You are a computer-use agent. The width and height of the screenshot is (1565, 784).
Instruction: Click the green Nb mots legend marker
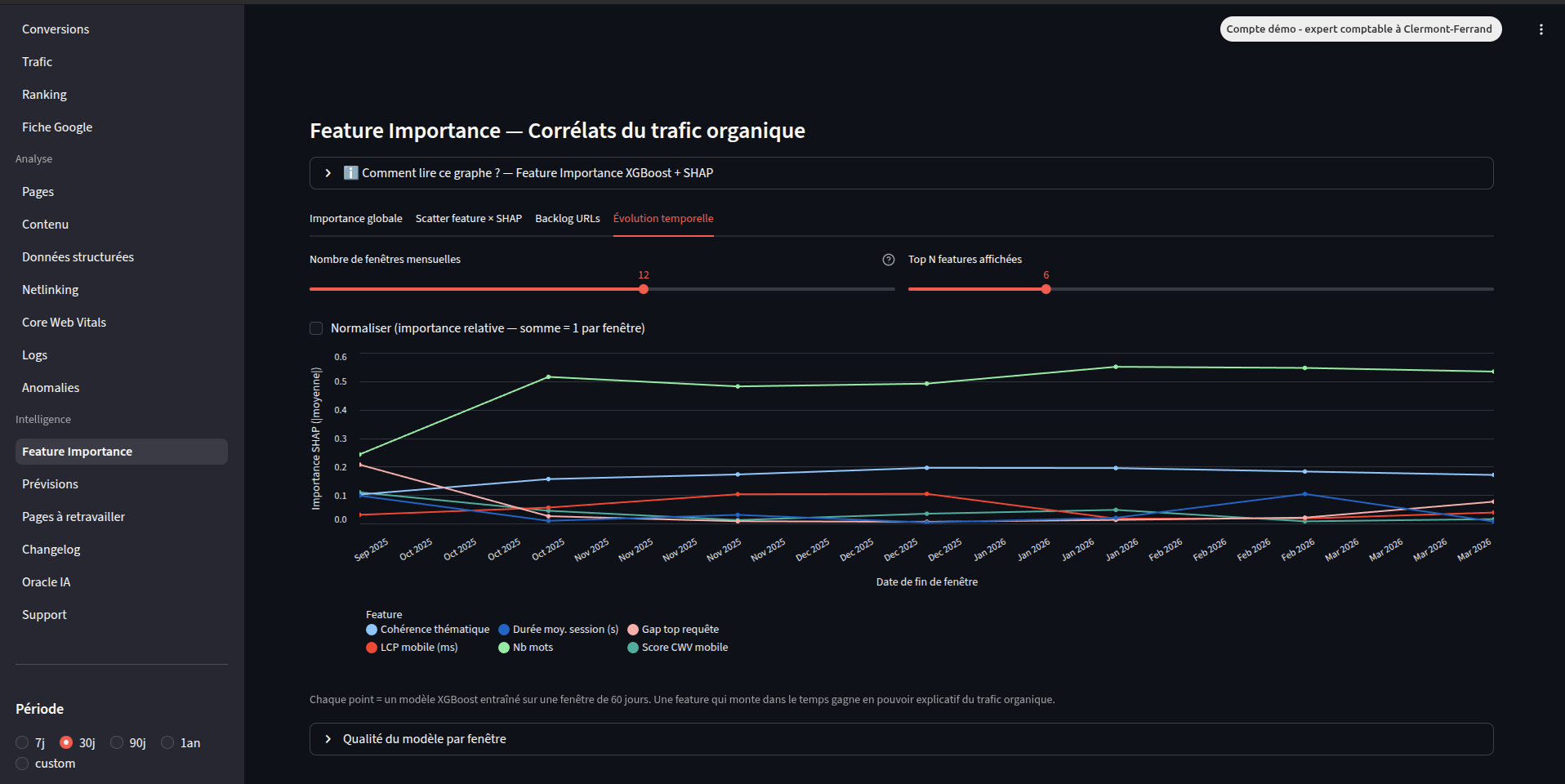(502, 647)
